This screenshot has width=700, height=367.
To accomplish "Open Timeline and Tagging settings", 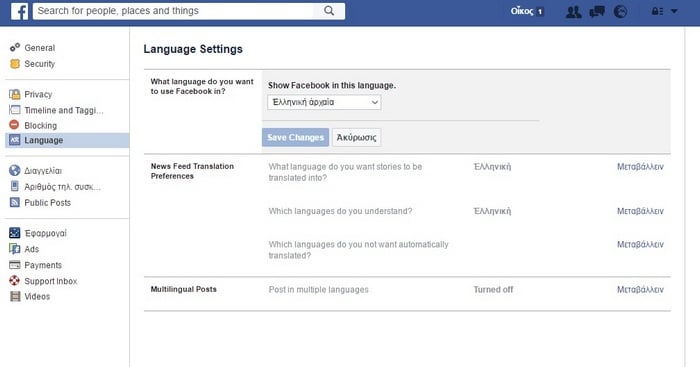I will coord(64,110).
